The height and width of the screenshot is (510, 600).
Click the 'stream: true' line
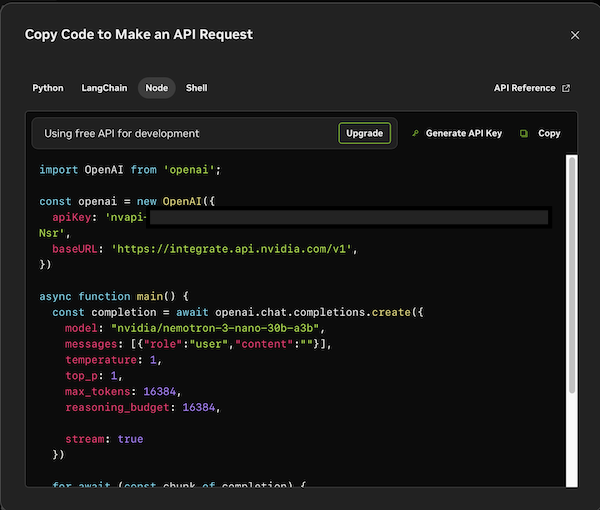point(104,439)
